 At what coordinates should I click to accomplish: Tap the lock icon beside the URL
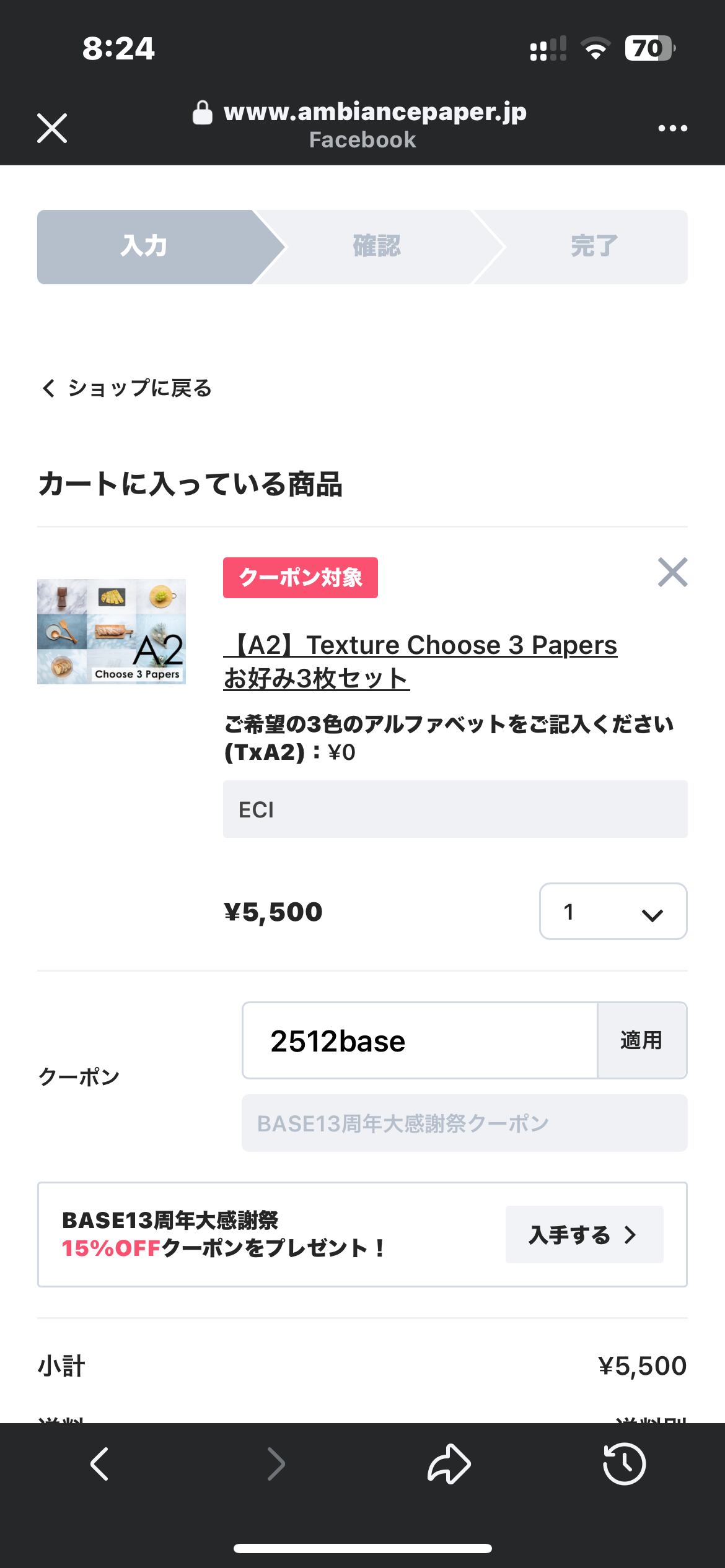click(x=202, y=113)
